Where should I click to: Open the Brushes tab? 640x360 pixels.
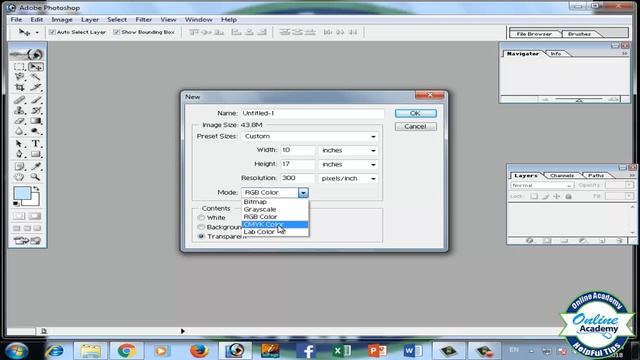coord(579,34)
